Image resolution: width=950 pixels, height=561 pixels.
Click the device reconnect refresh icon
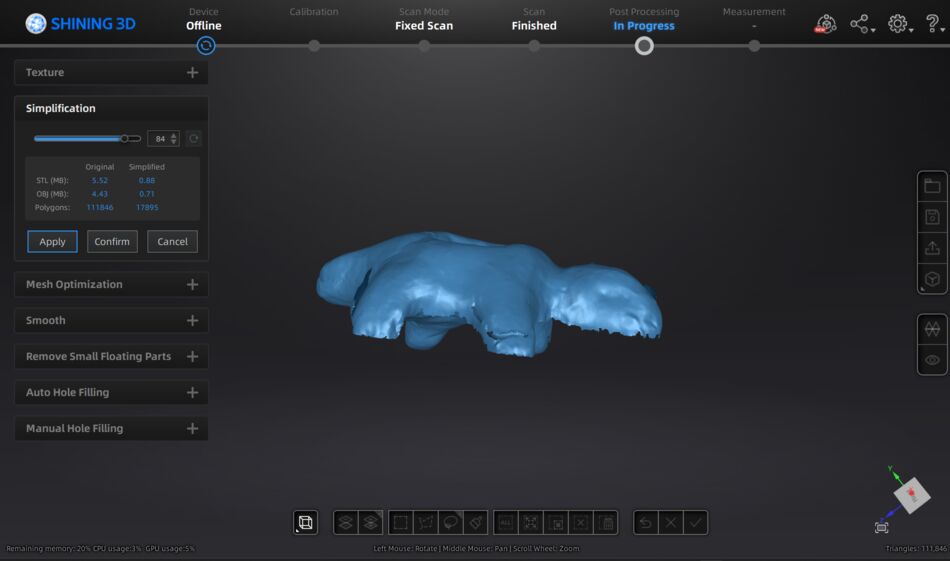click(x=205, y=45)
